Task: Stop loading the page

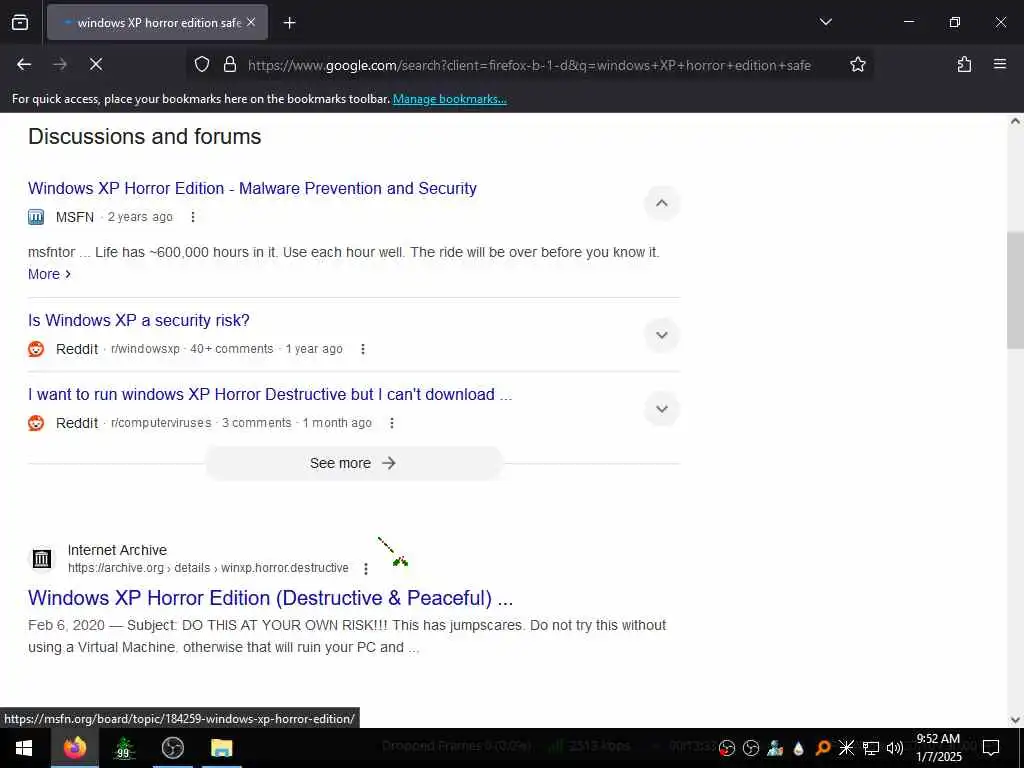Action: coord(95,64)
